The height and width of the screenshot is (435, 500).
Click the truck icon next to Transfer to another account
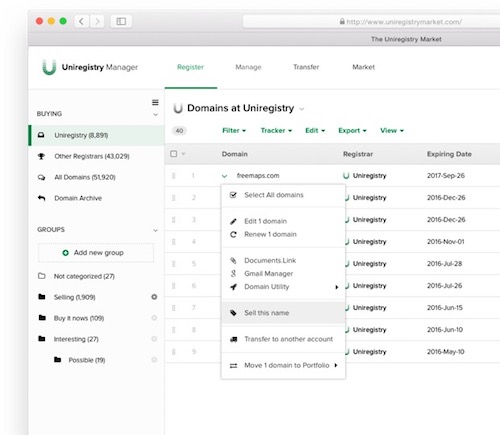(234, 339)
